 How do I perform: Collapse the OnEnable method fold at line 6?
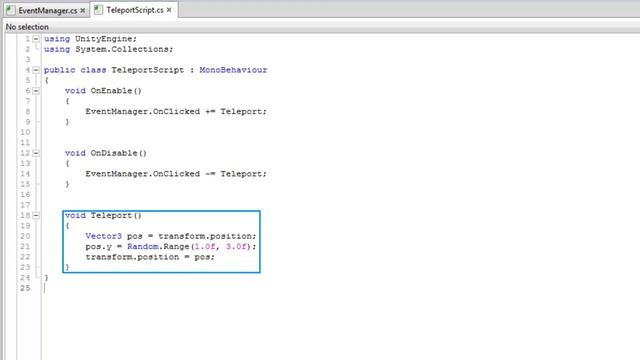tap(36, 91)
